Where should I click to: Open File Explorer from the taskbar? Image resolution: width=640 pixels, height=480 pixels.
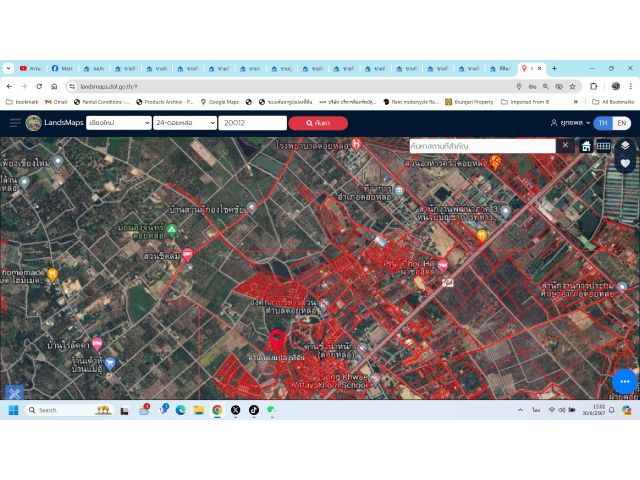[x=199, y=410]
